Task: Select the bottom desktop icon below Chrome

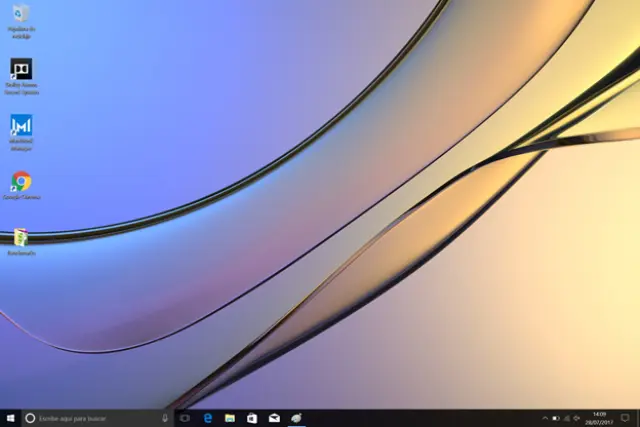Action: point(21,238)
